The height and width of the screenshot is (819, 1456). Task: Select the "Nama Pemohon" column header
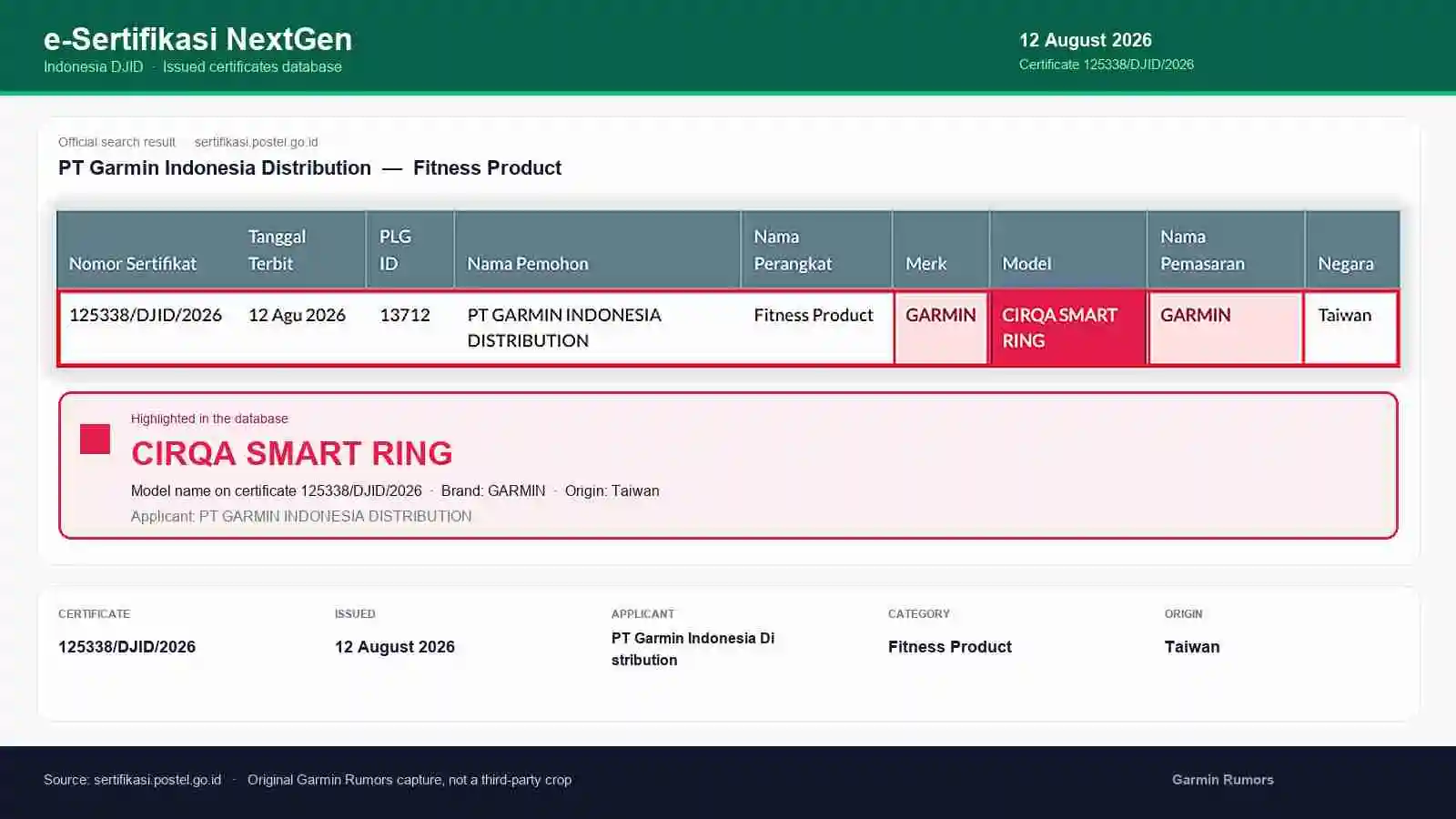(528, 264)
